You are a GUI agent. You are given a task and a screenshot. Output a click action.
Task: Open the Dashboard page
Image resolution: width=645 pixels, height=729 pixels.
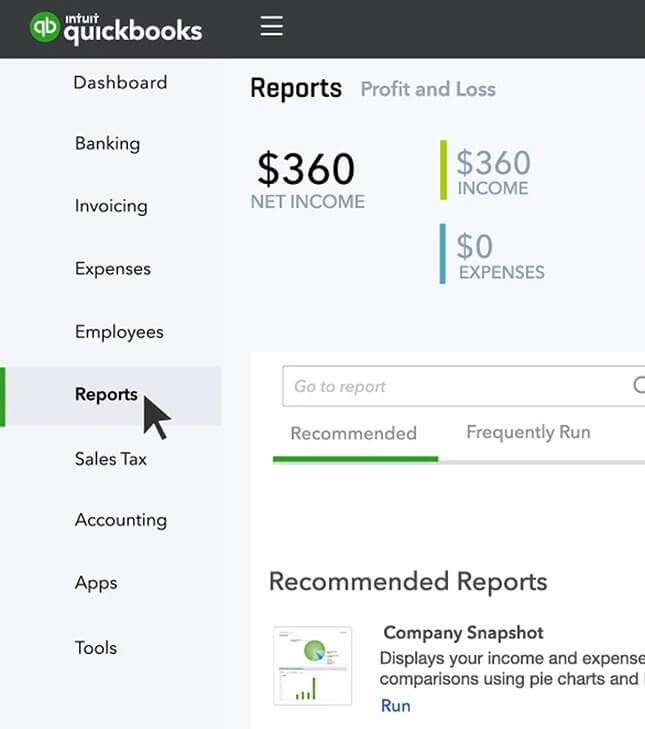pyautogui.click(x=120, y=83)
